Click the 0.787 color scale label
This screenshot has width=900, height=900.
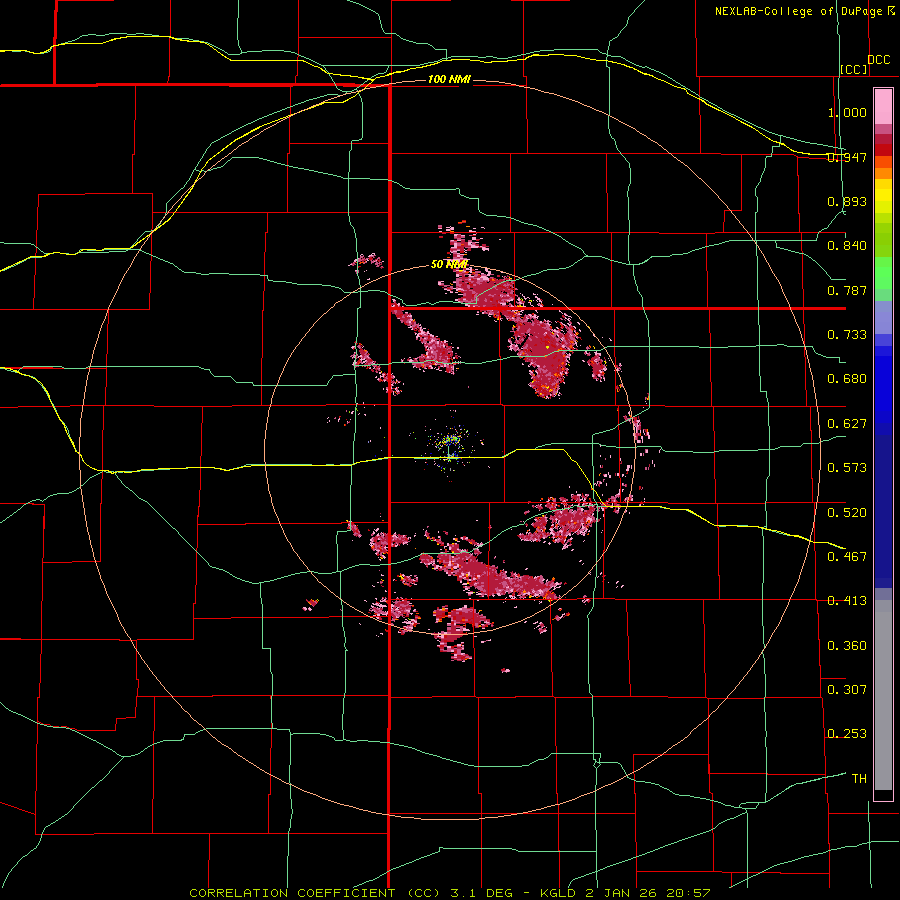pos(847,290)
